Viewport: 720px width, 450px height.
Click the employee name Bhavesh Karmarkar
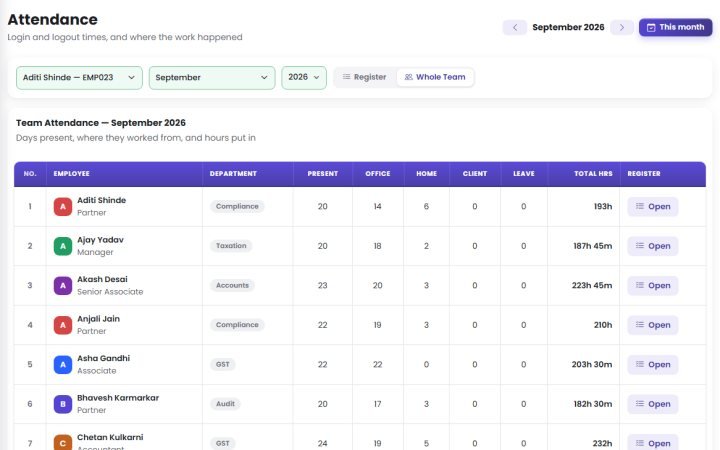point(118,398)
